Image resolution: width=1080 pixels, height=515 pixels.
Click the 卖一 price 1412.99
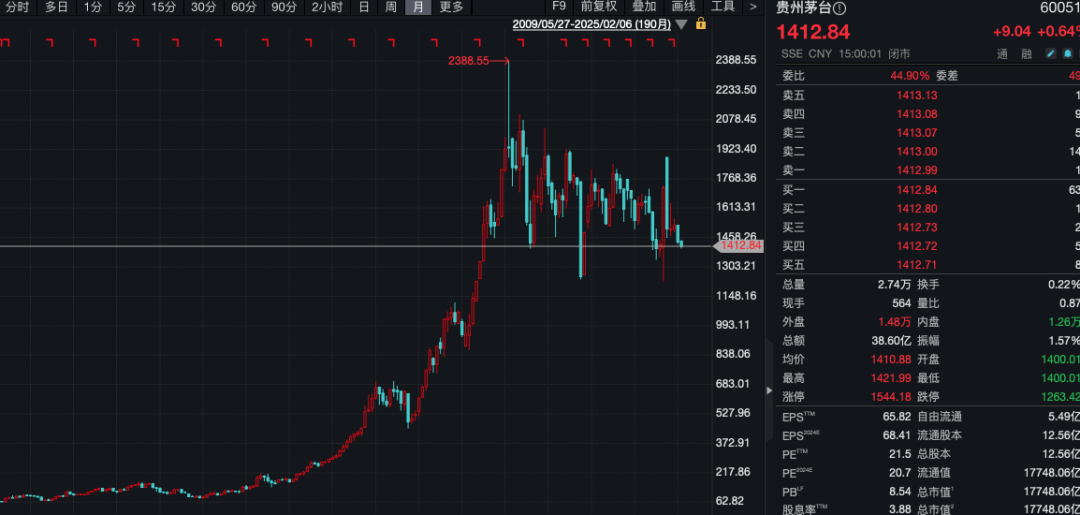click(x=917, y=170)
